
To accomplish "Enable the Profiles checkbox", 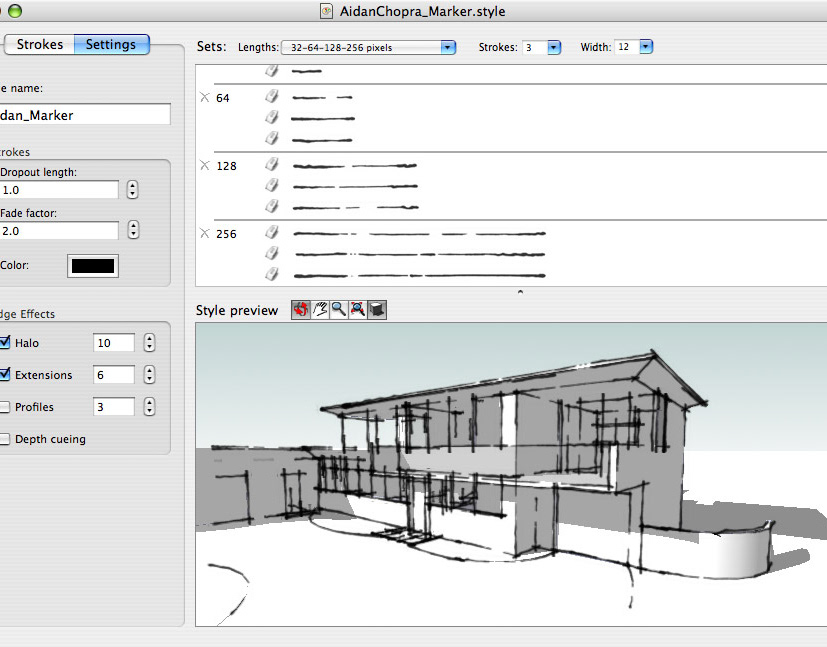I will (5, 407).
